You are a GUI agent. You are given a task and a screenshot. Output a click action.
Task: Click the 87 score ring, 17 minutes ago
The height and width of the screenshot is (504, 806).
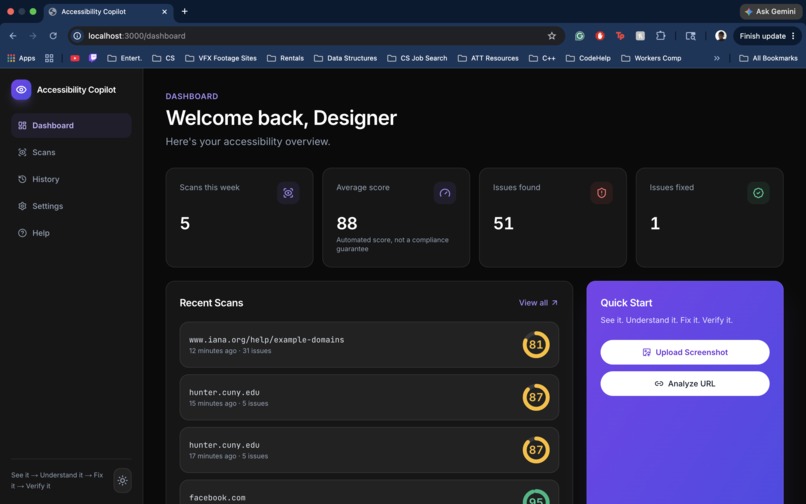536,450
